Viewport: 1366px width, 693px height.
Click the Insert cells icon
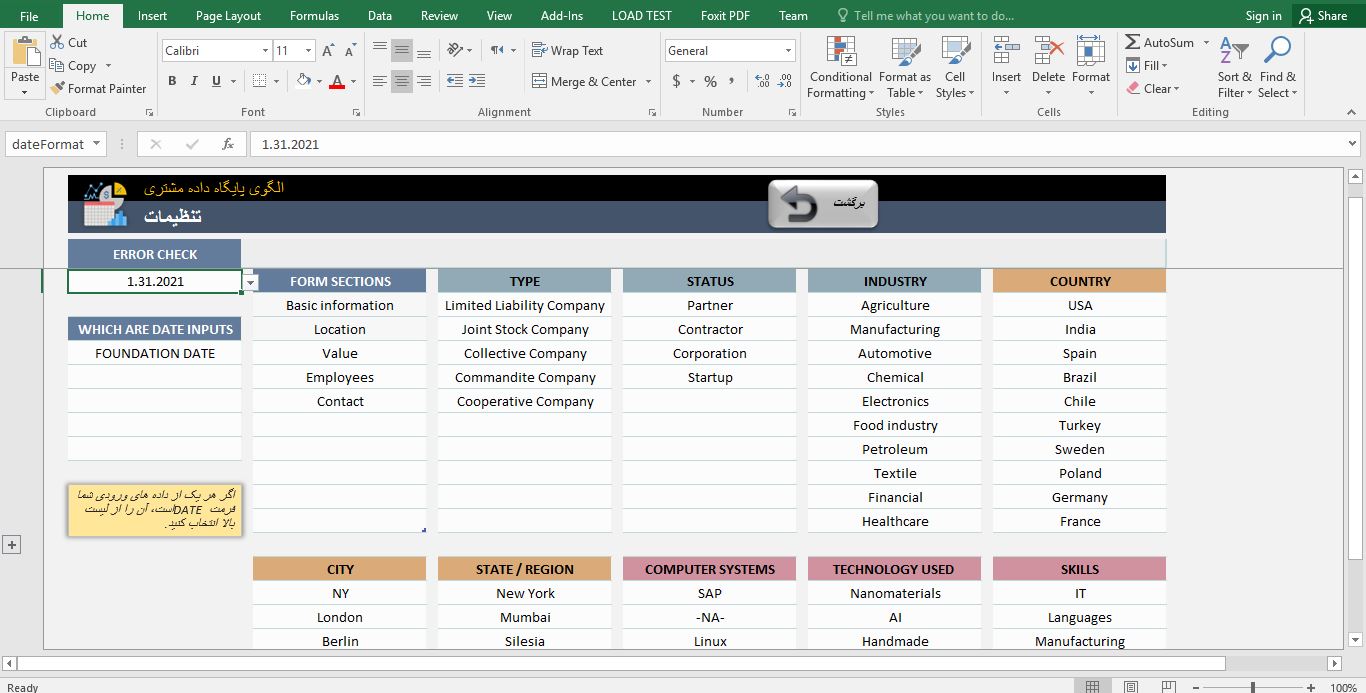point(1006,52)
